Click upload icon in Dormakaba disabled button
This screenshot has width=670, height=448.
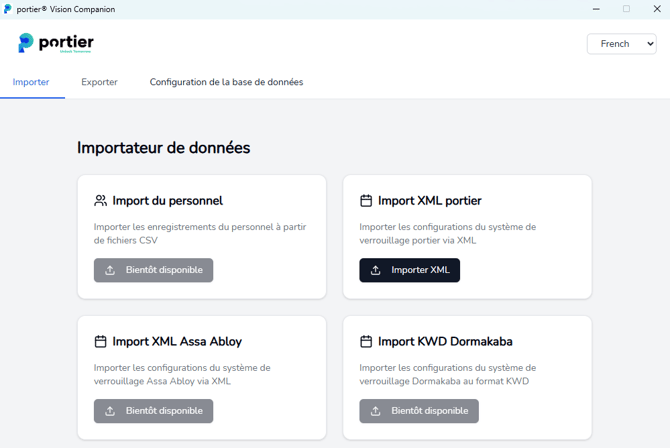pos(376,411)
